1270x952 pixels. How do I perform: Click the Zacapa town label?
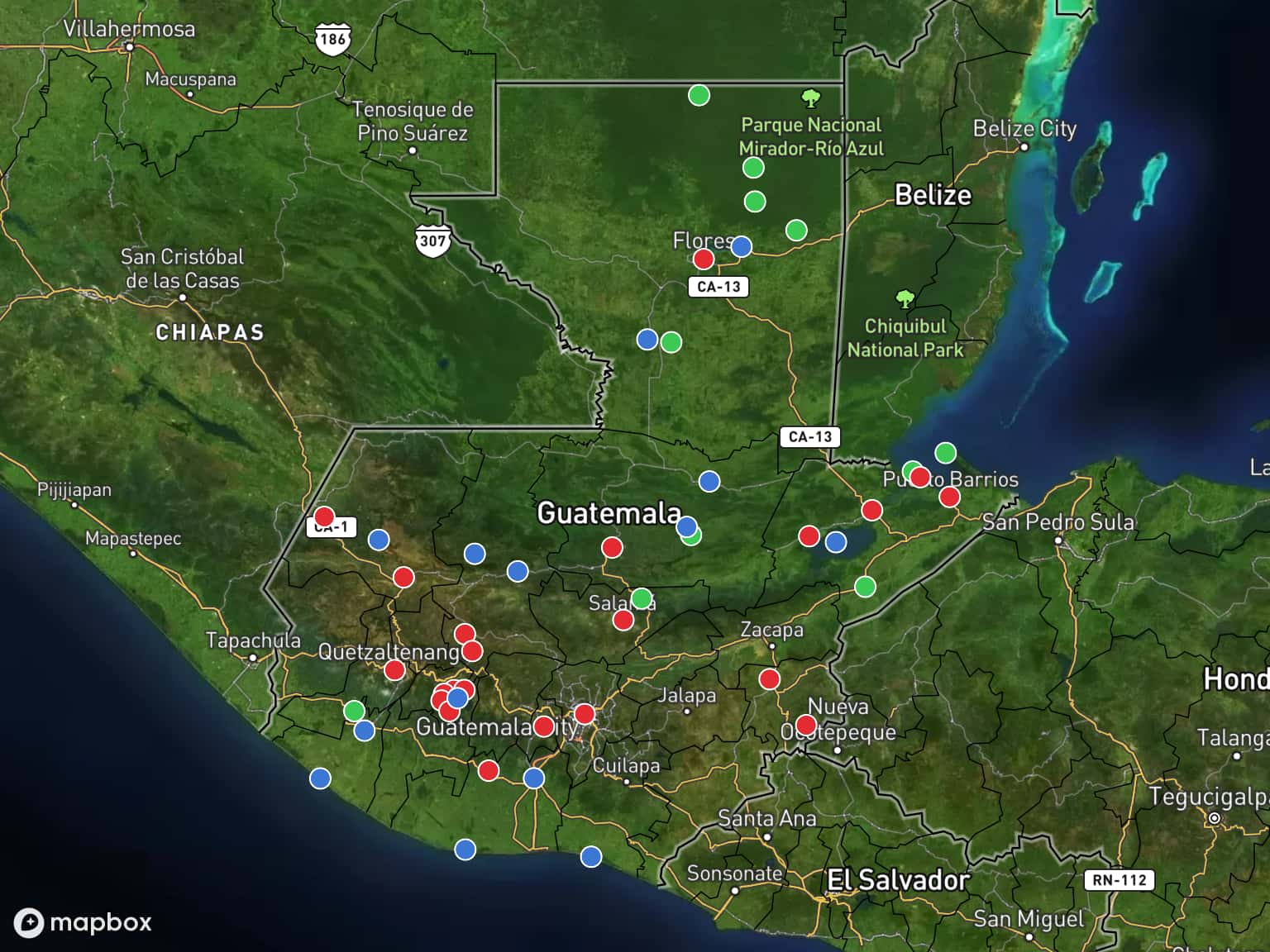point(771,630)
